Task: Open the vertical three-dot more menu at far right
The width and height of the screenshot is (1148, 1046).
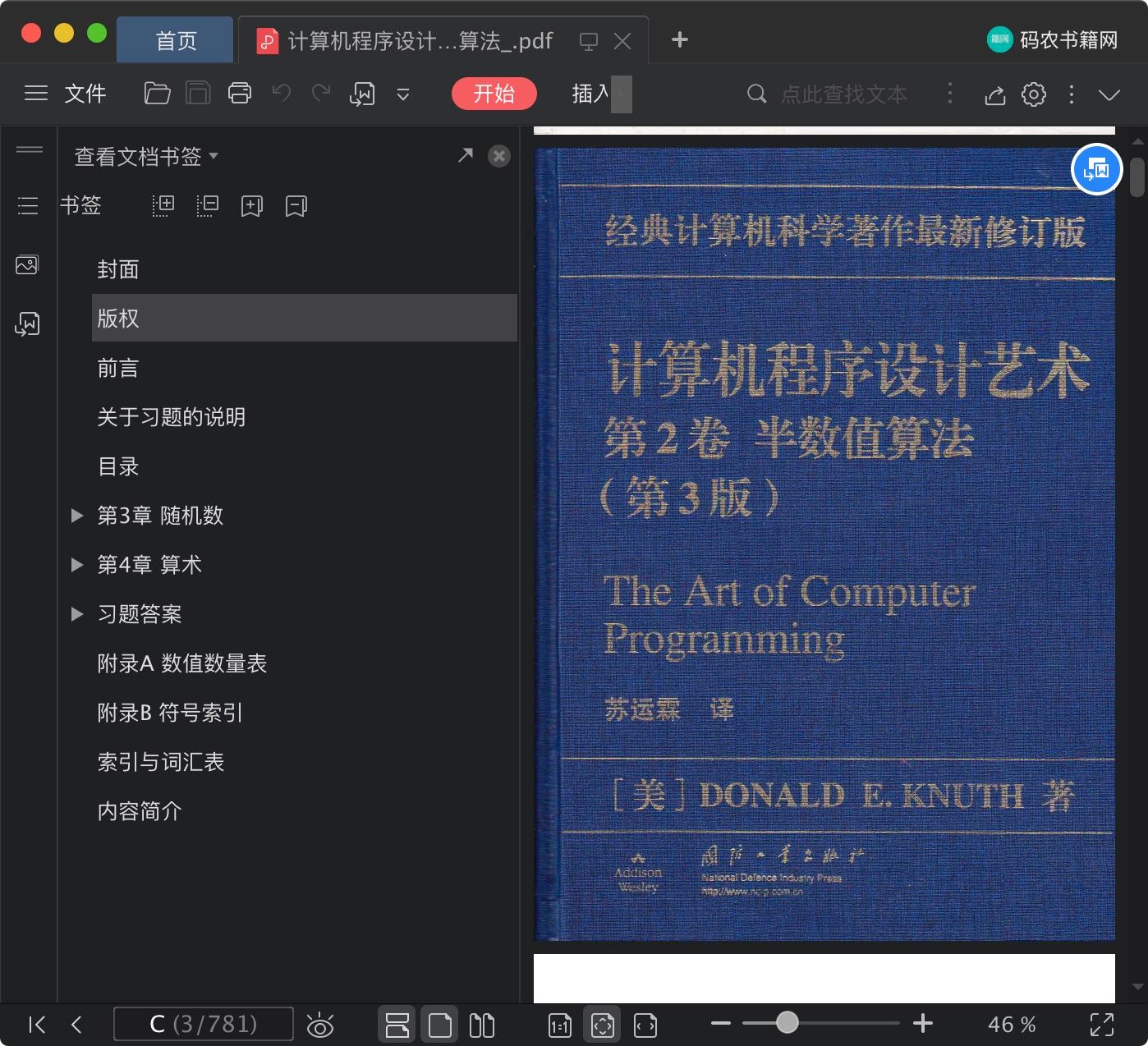Action: (x=1072, y=94)
